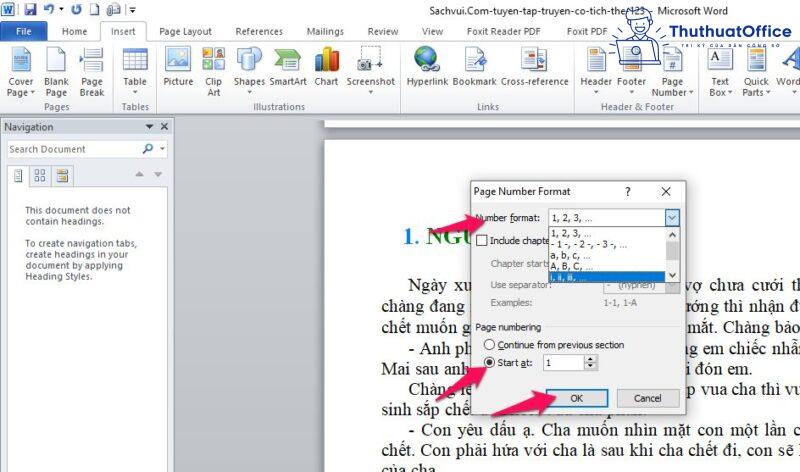The height and width of the screenshot is (472, 800).
Task: Close the Page Number Format dialog
Action: click(666, 191)
